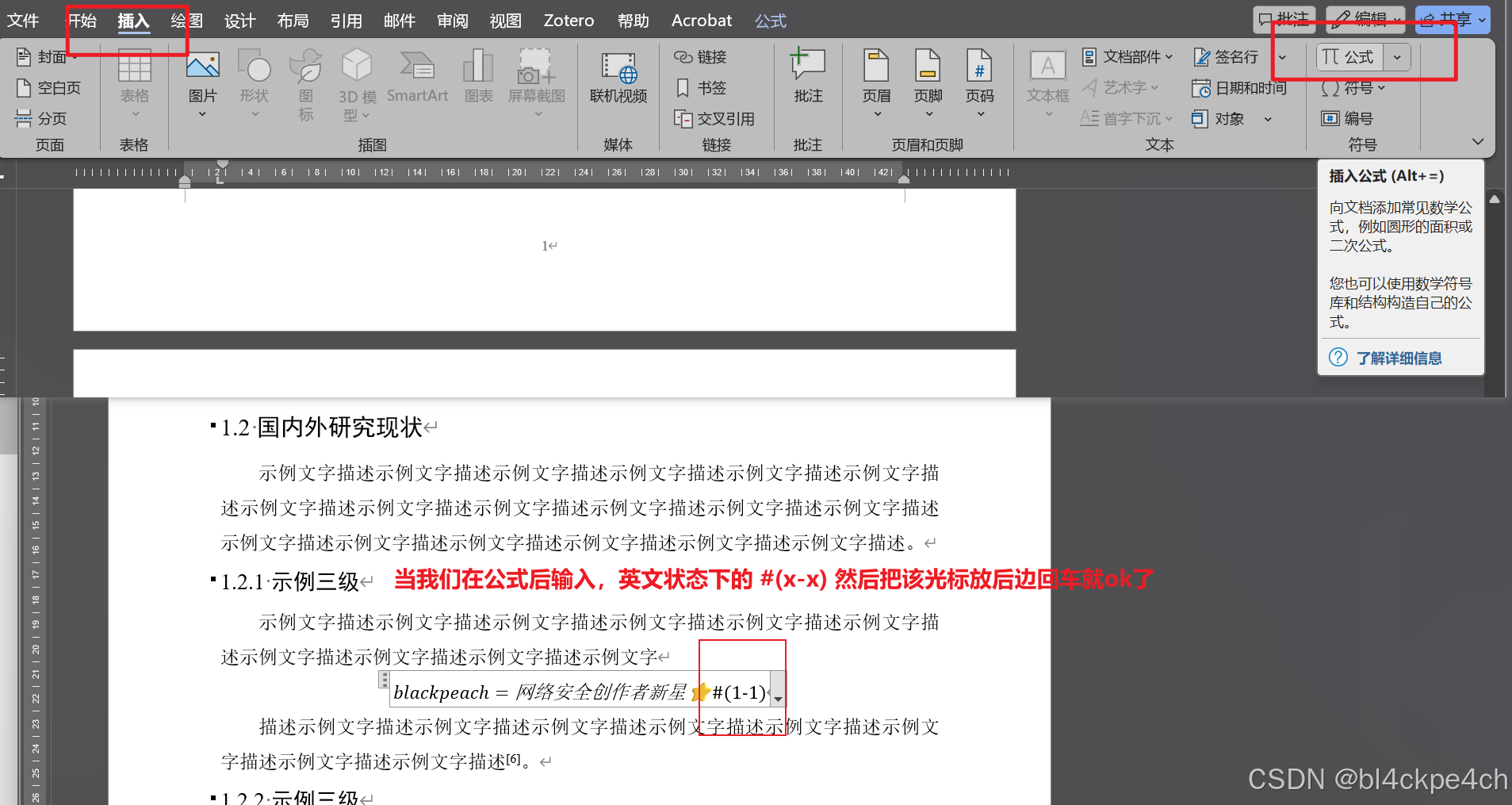The width and height of the screenshot is (1512, 805).
Task: Click heading 1.2 国内外研究现状
Action: 321,427
